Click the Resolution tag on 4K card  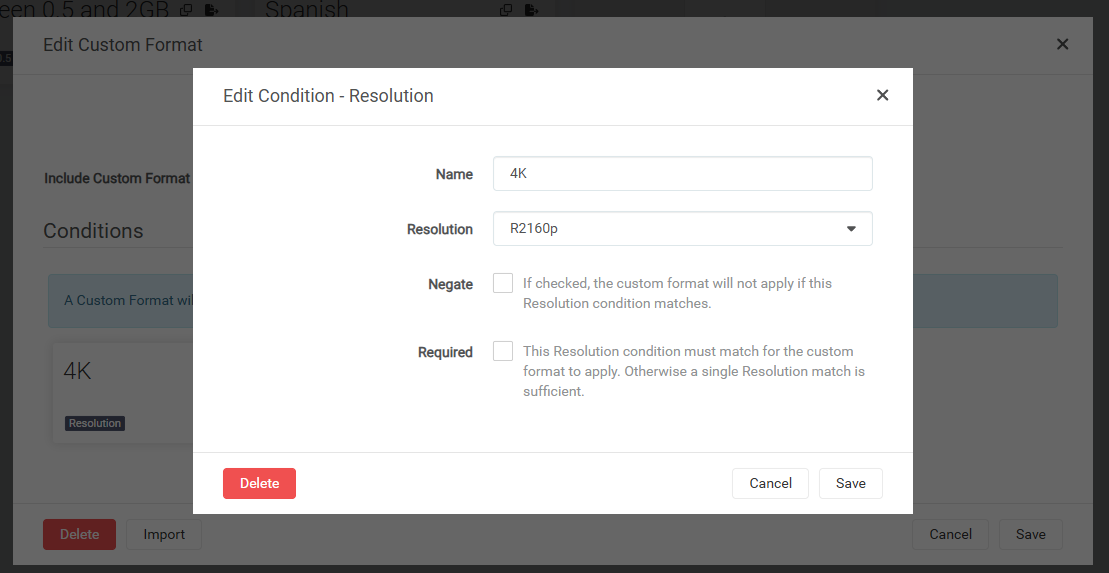[95, 423]
